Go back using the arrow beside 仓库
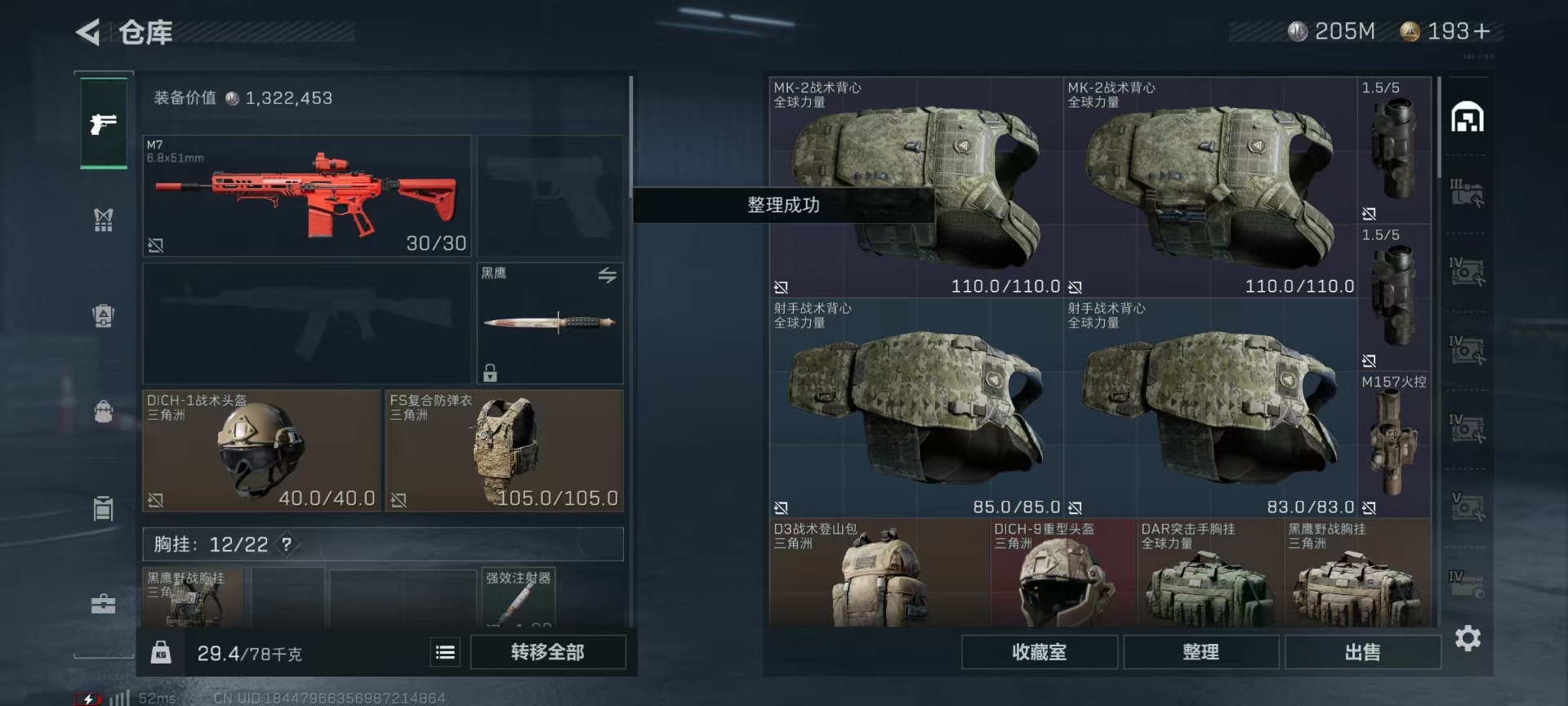Screen dimensions: 1568x706 pos(88,33)
